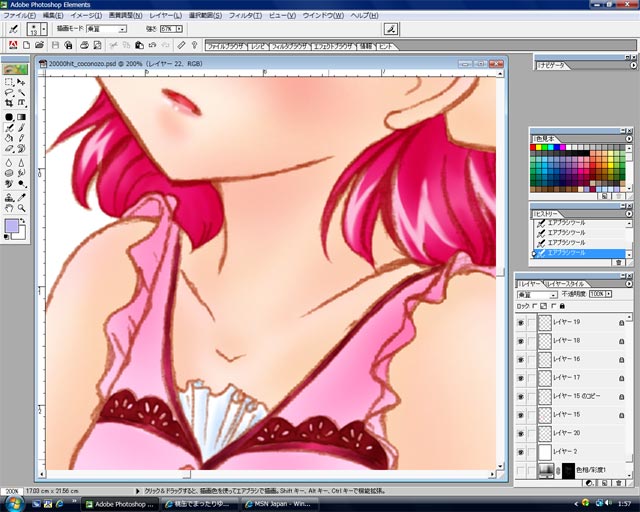640x512 pixels.
Task: Toggle visibility of レイヤー 15 のコピー
Action: pyautogui.click(x=521, y=396)
